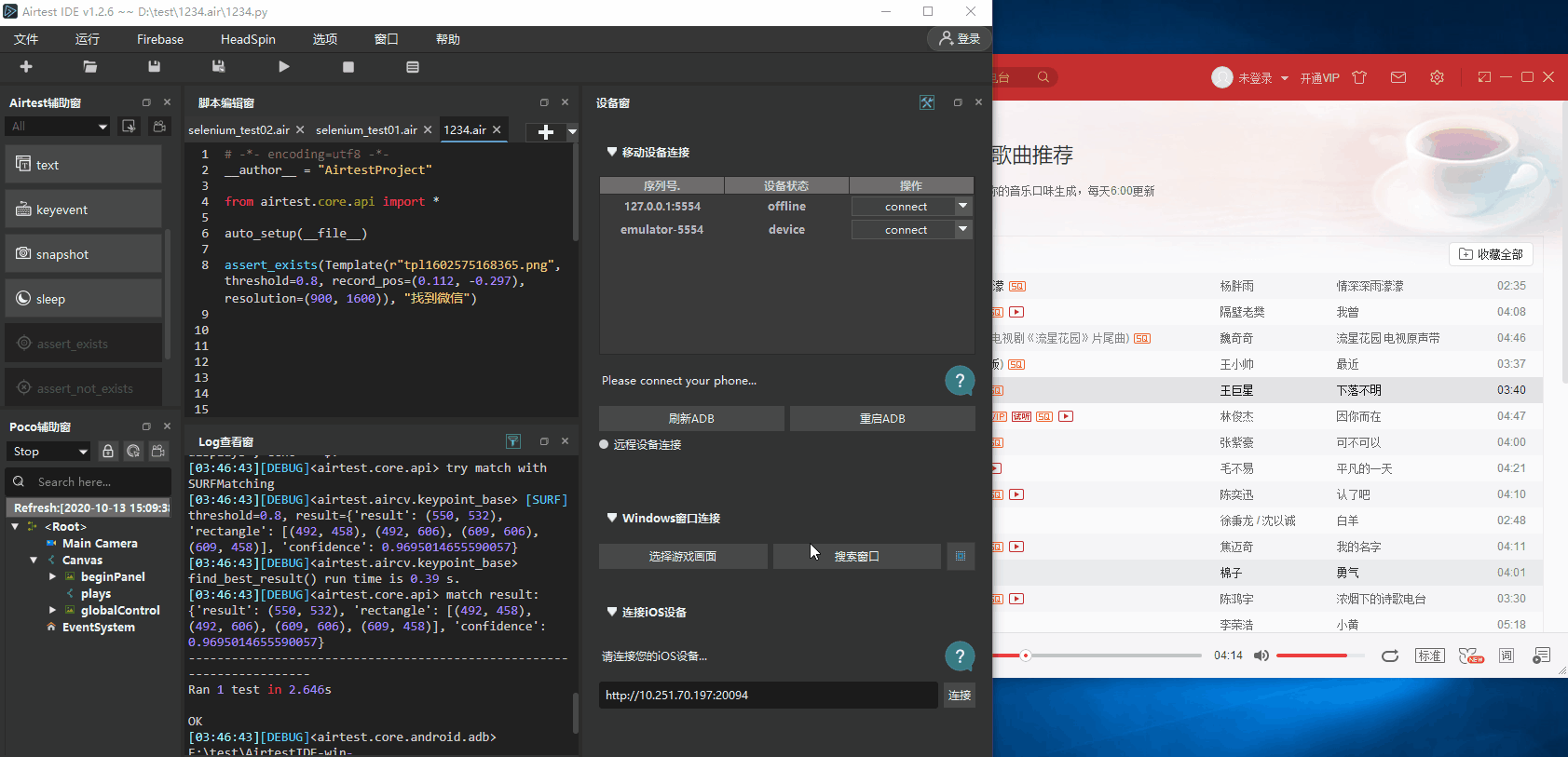Open the 未登录 account dropdown in music player

(1285, 78)
